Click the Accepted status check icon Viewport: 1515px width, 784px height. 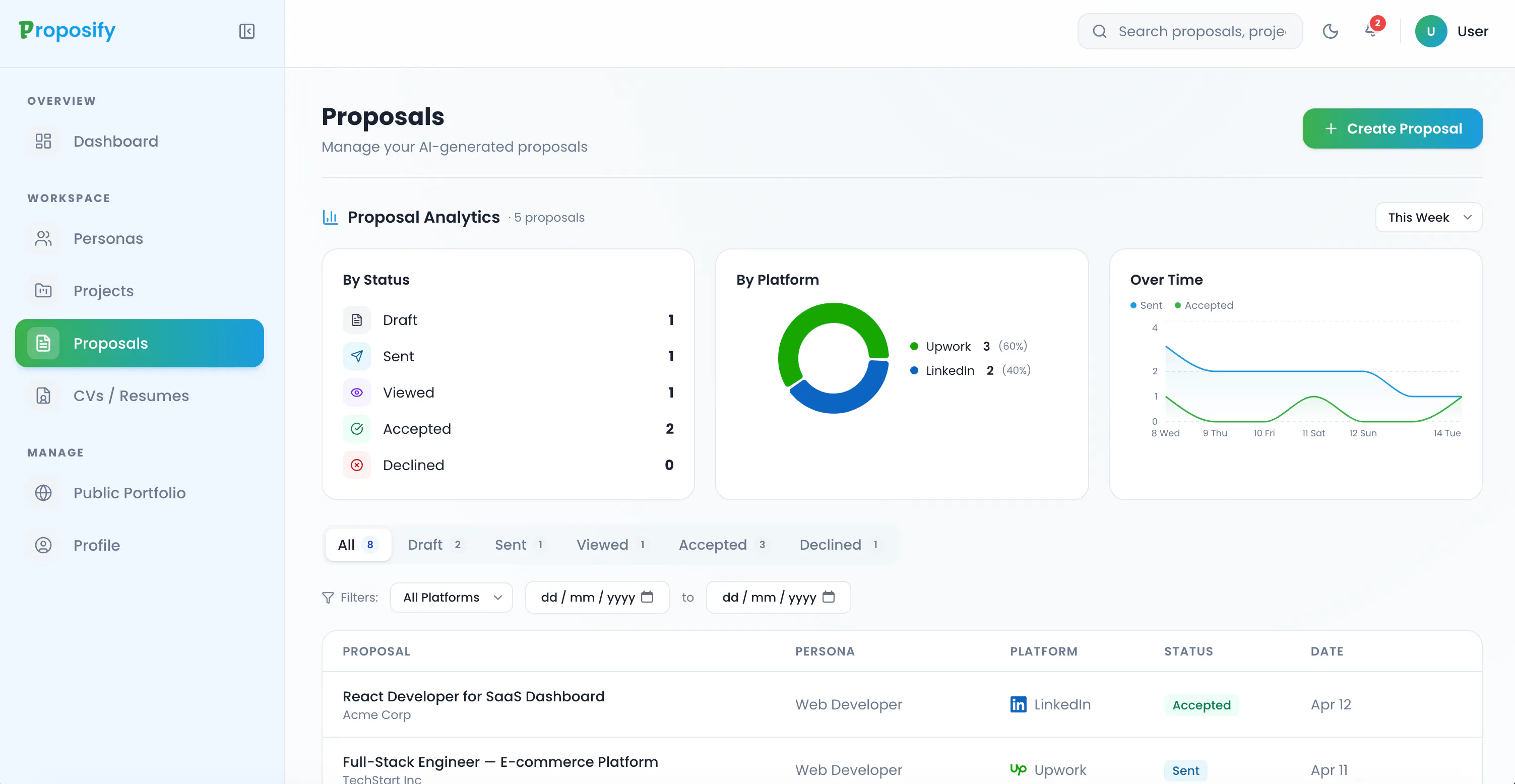(x=356, y=429)
